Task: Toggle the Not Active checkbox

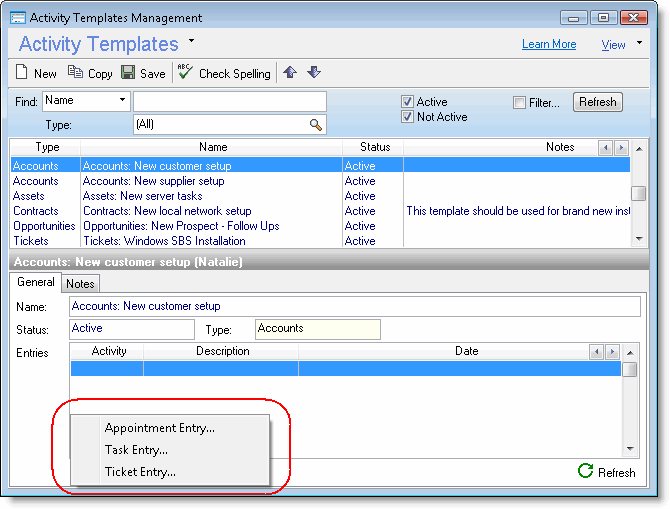Action: [x=408, y=117]
